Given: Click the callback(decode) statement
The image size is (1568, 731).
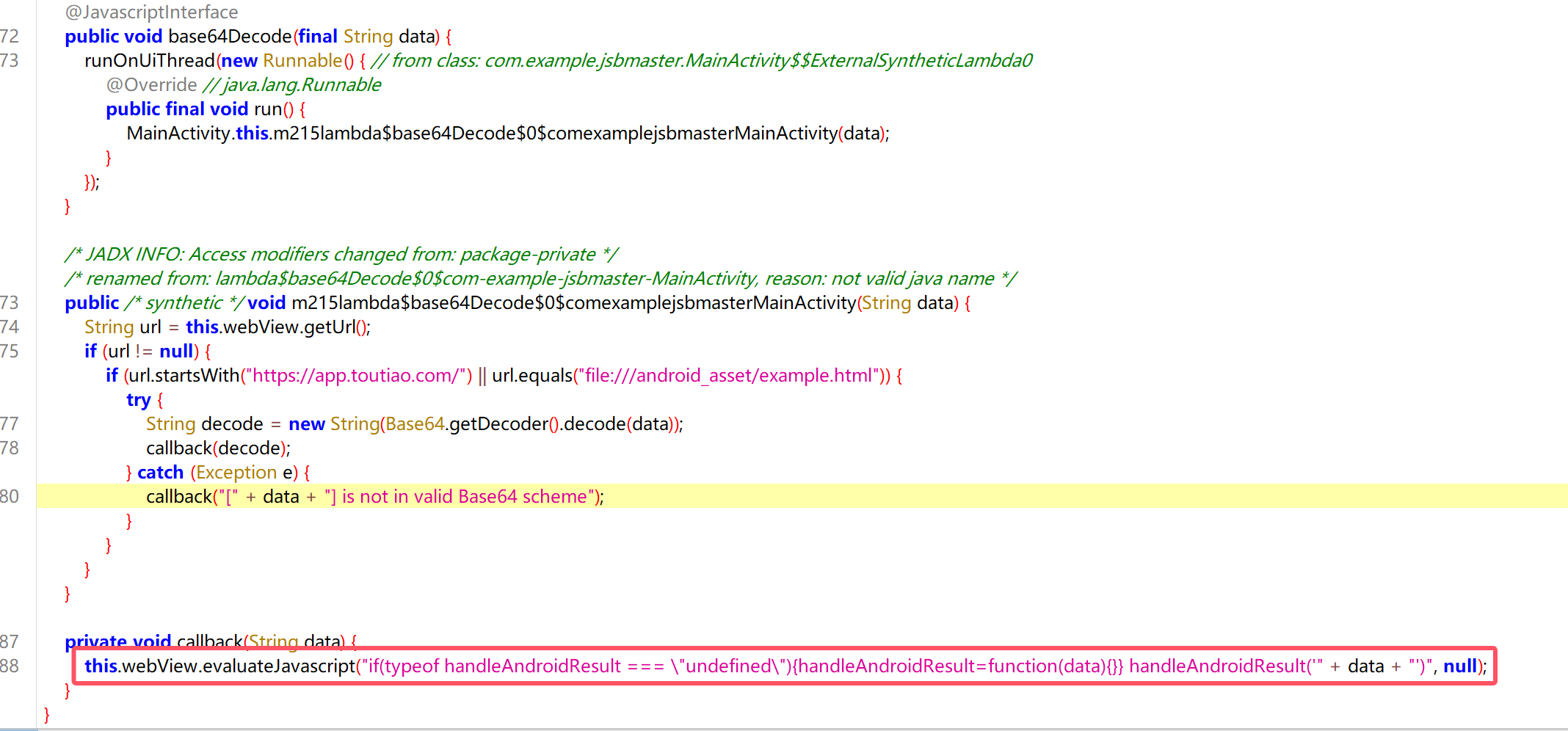Looking at the screenshot, I should tap(218, 448).
